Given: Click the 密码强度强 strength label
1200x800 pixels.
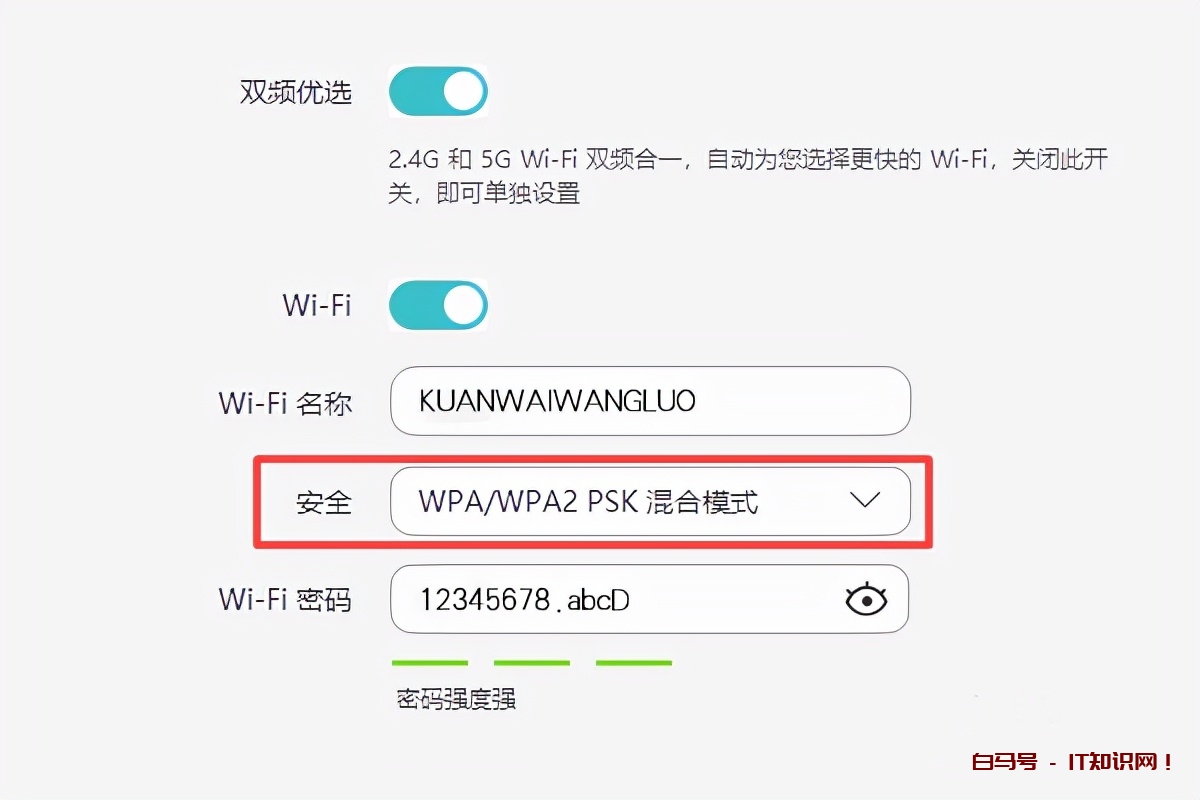Looking at the screenshot, I should pyautogui.click(x=456, y=698).
